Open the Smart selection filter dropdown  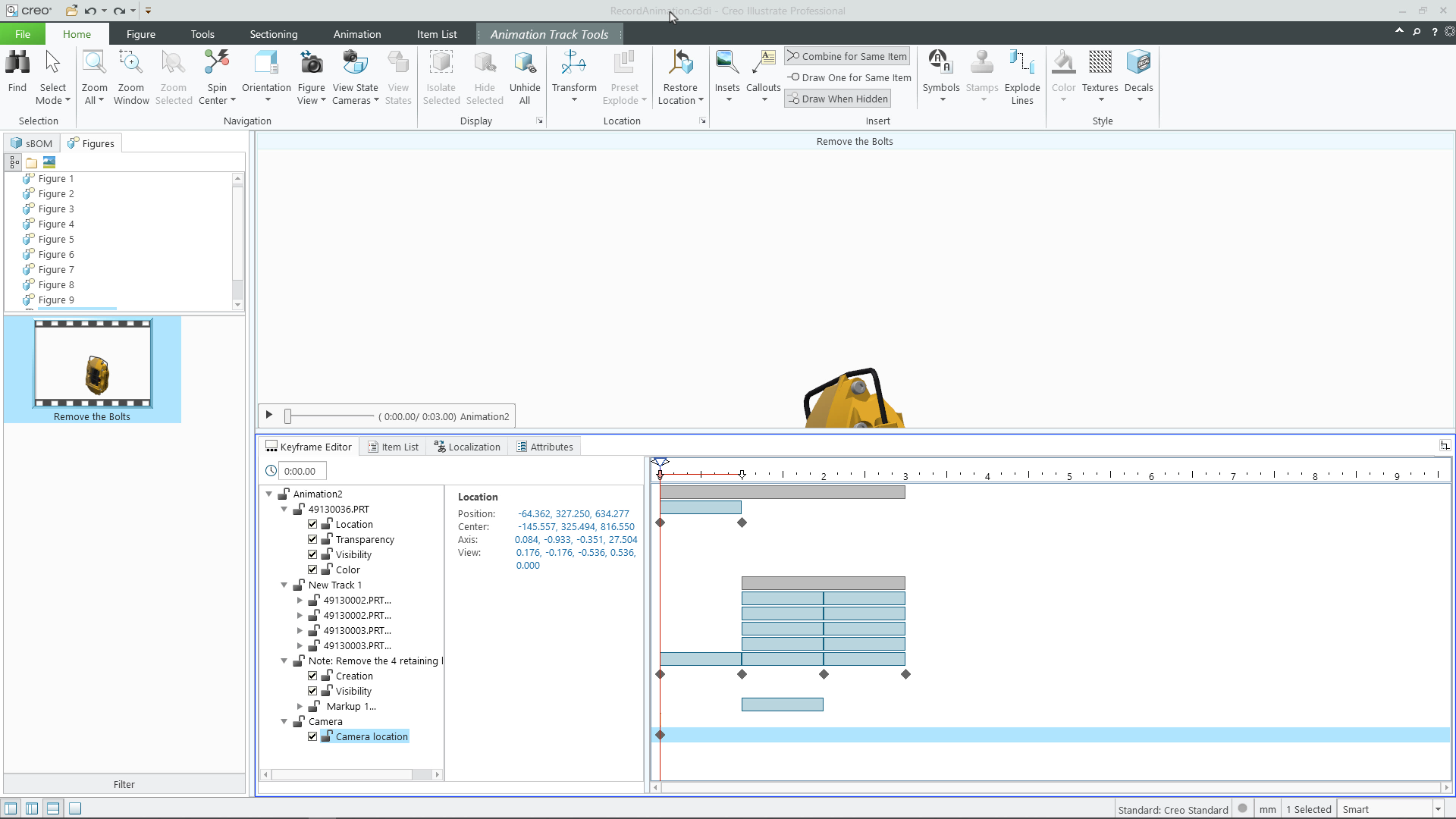coord(1438,809)
